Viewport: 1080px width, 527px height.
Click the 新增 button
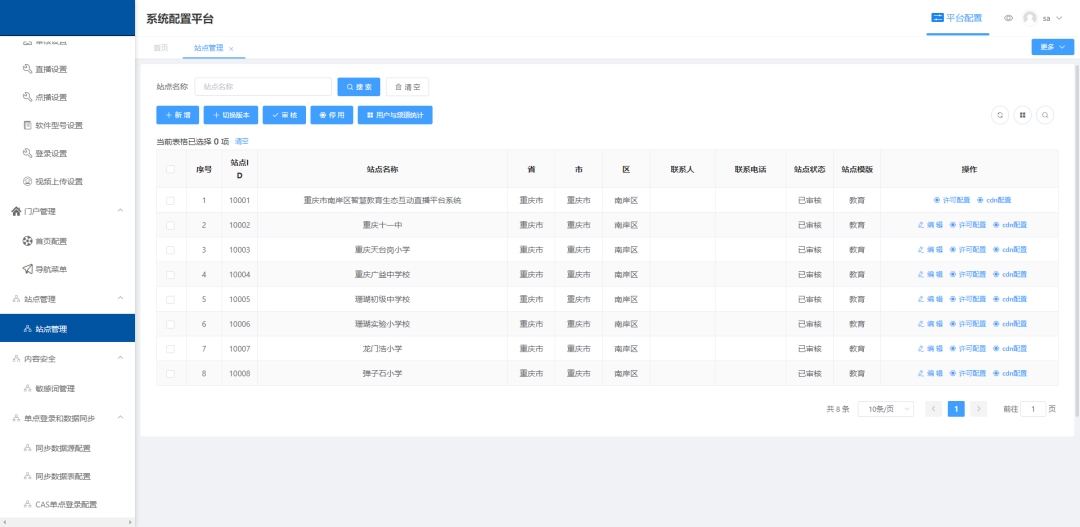coord(177,115)
